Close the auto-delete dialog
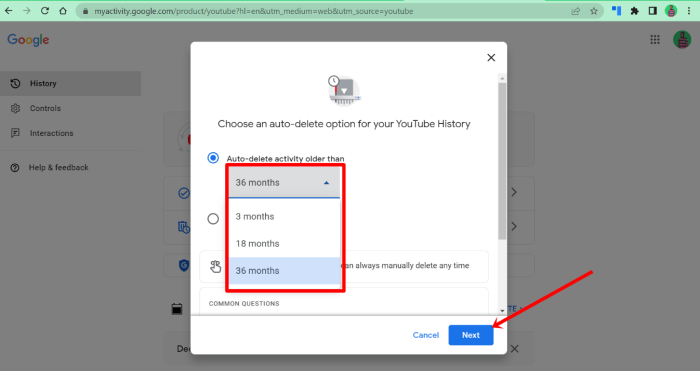Viewport: 700px width, 371px height. (x=491, y=58)
